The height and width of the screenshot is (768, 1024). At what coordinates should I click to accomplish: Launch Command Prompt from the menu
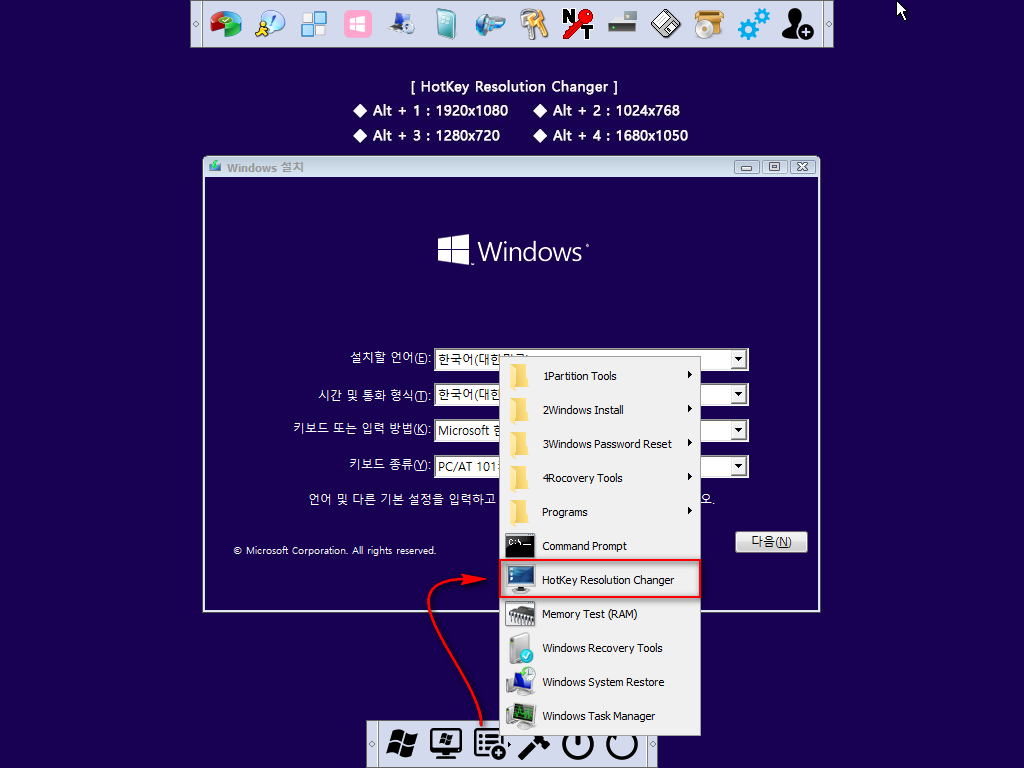tap(600, 546)
